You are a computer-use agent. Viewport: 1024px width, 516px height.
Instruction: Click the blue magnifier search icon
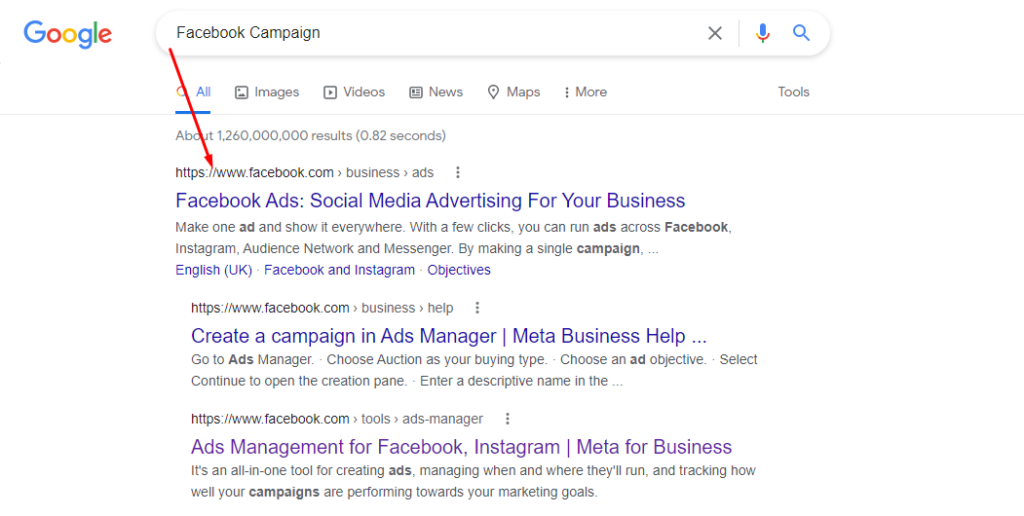(x=801, y=33)
